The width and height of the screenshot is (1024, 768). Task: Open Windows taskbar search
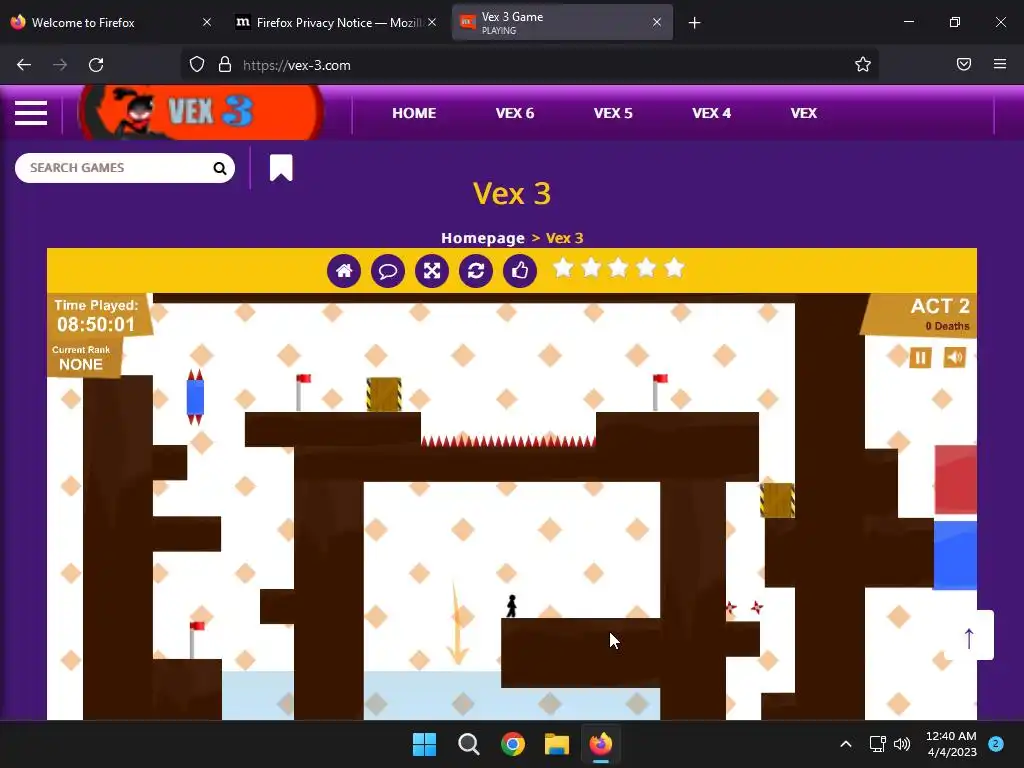[x=469, y=744]
